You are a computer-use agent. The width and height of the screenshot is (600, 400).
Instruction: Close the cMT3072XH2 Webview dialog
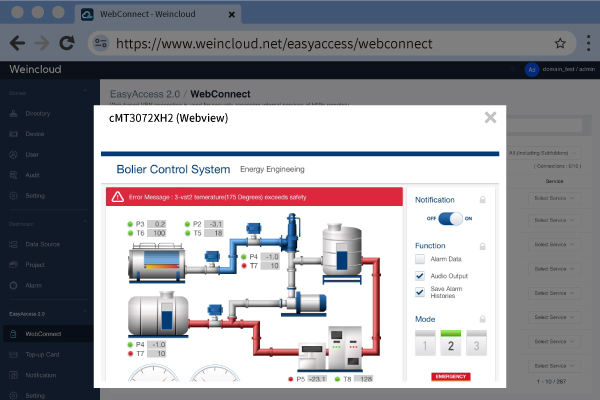(490, 118)
